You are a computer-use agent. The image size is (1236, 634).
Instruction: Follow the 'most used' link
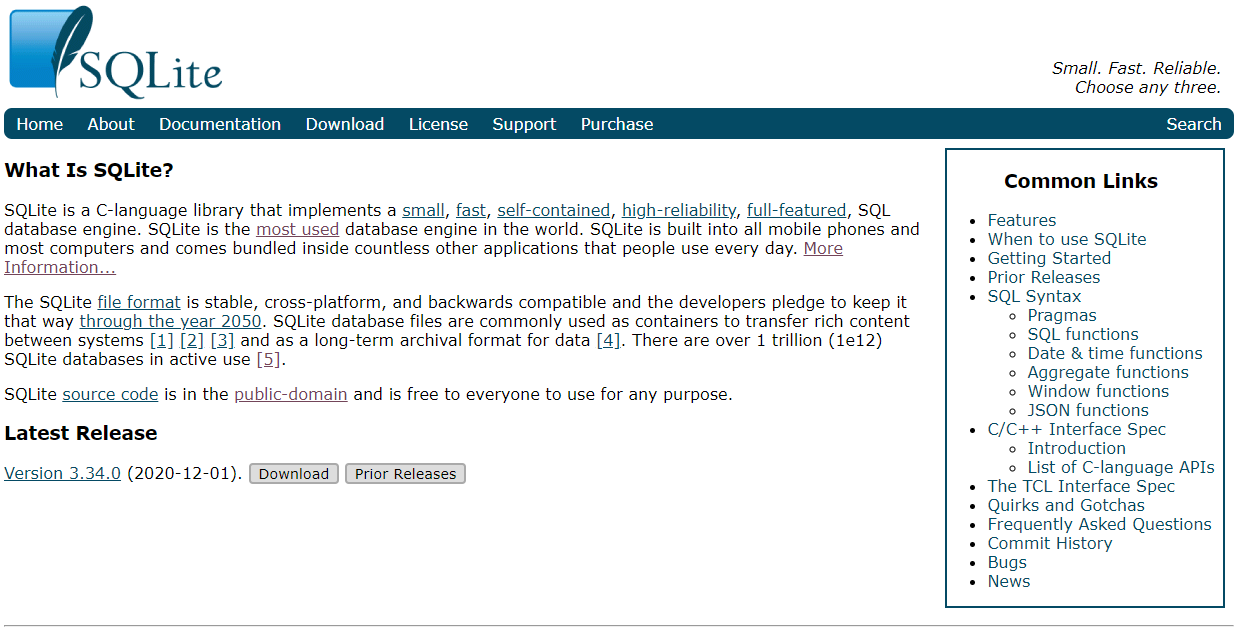298,229
